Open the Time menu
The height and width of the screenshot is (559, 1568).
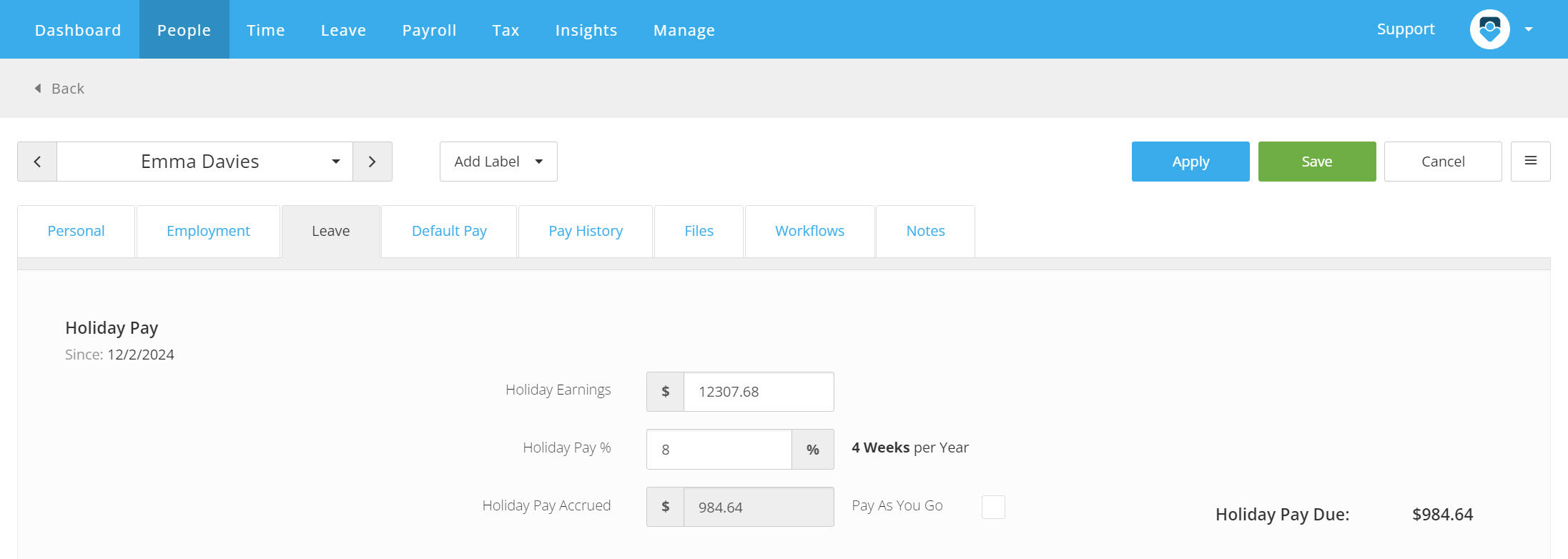[x=266, y=30]
